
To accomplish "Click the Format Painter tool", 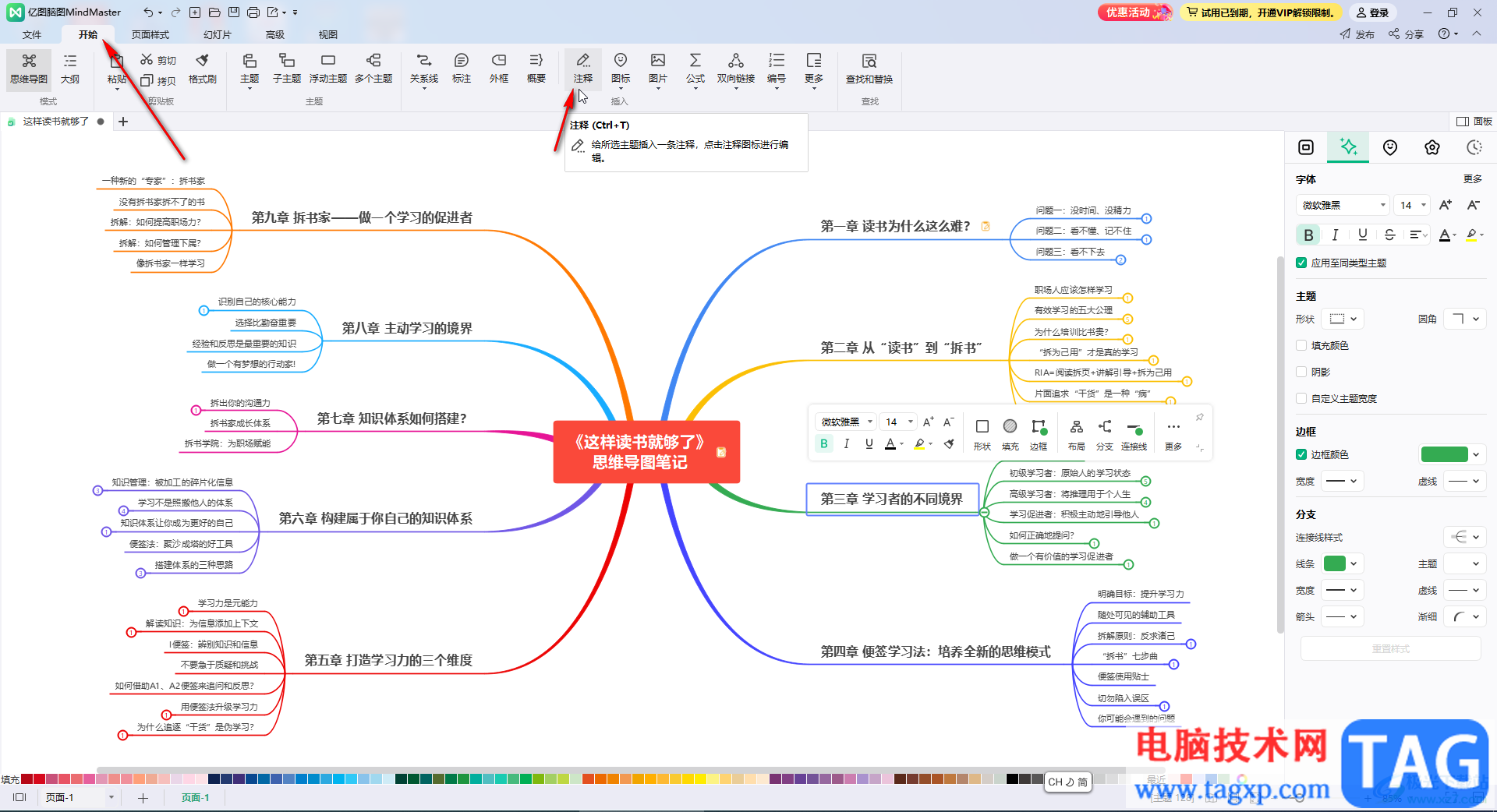I will pos(203,69).
